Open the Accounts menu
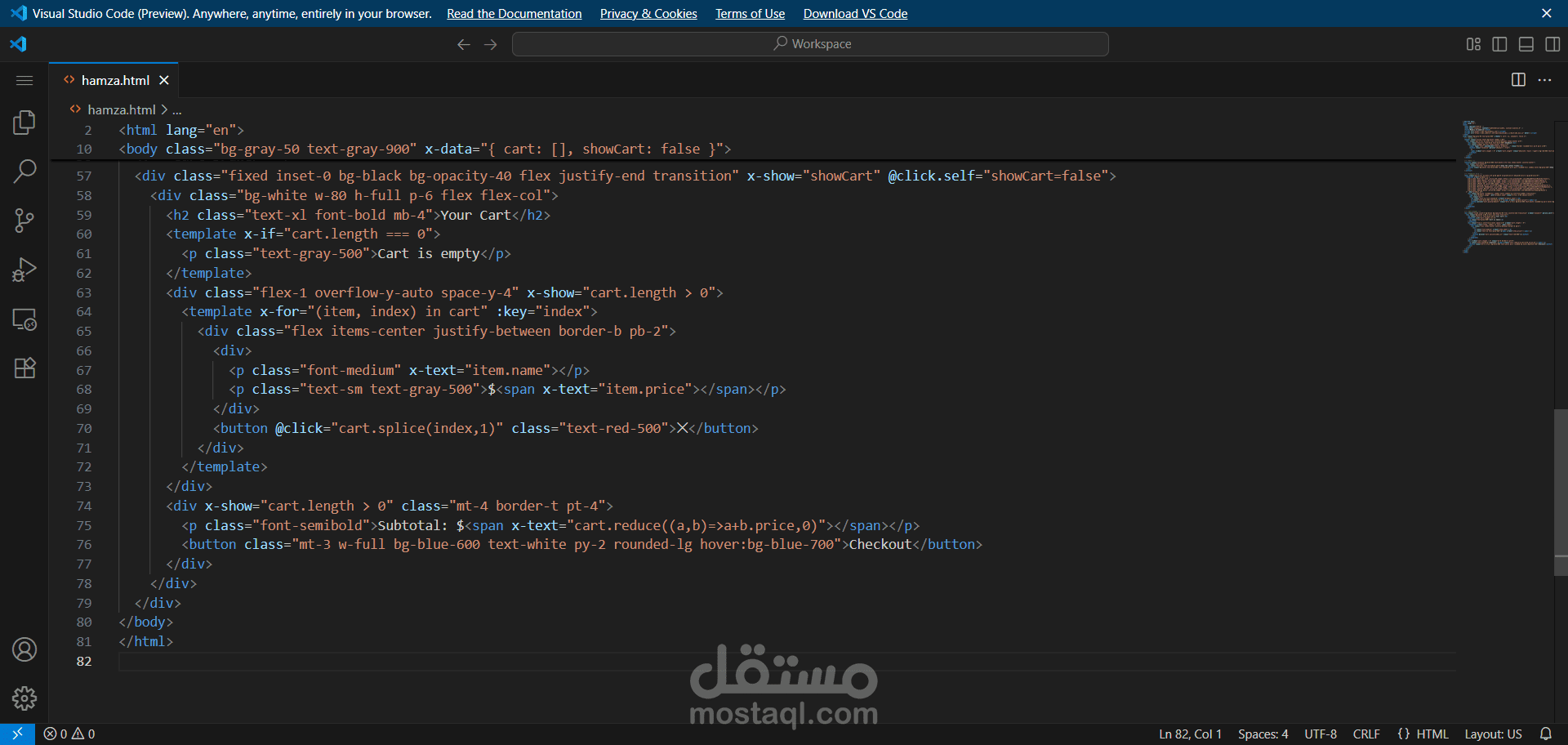Viewport: 1568px width, 745px height. [24, 649]
